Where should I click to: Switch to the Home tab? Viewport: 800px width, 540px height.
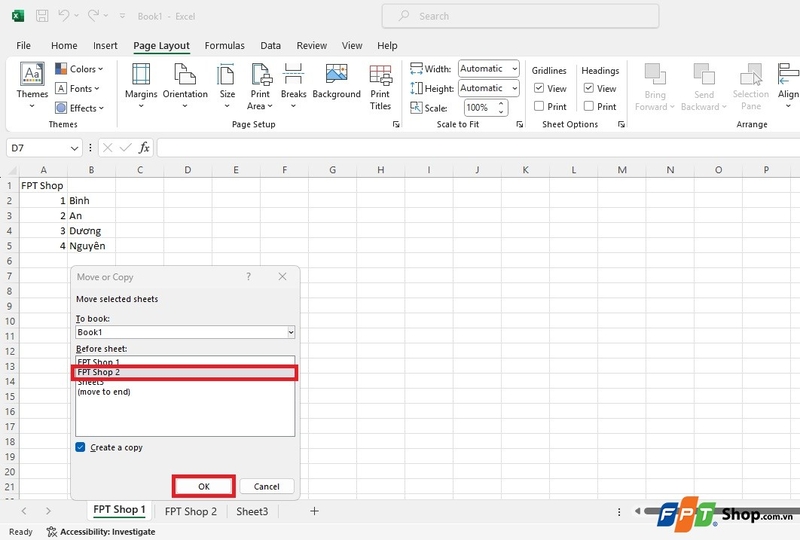click(x=64, y=45)
